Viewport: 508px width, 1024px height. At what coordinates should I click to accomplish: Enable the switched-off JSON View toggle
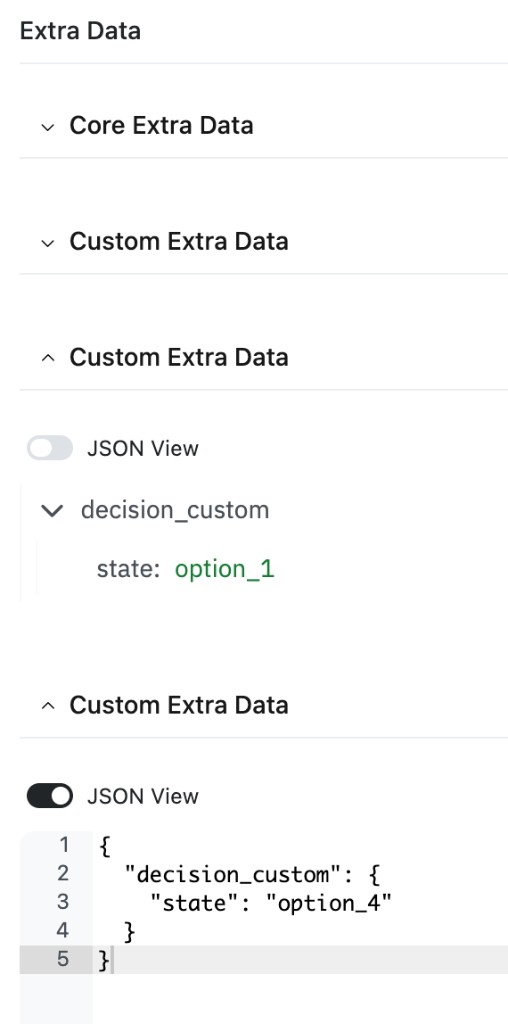point(50,448)
